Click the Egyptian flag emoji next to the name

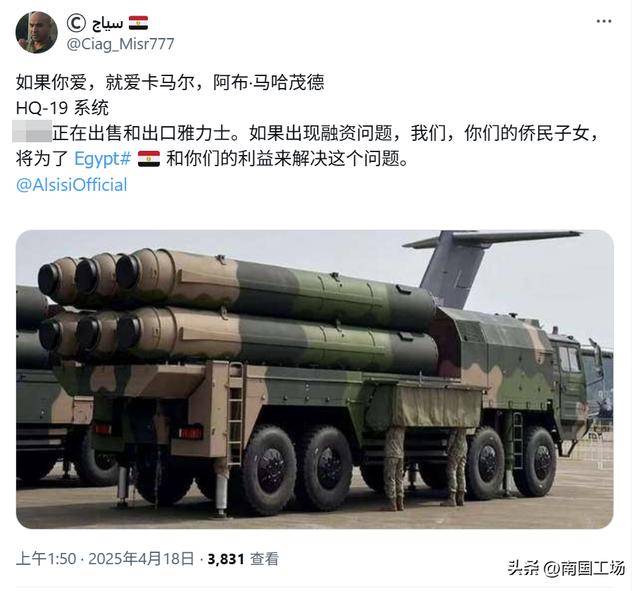pos(138,23)
